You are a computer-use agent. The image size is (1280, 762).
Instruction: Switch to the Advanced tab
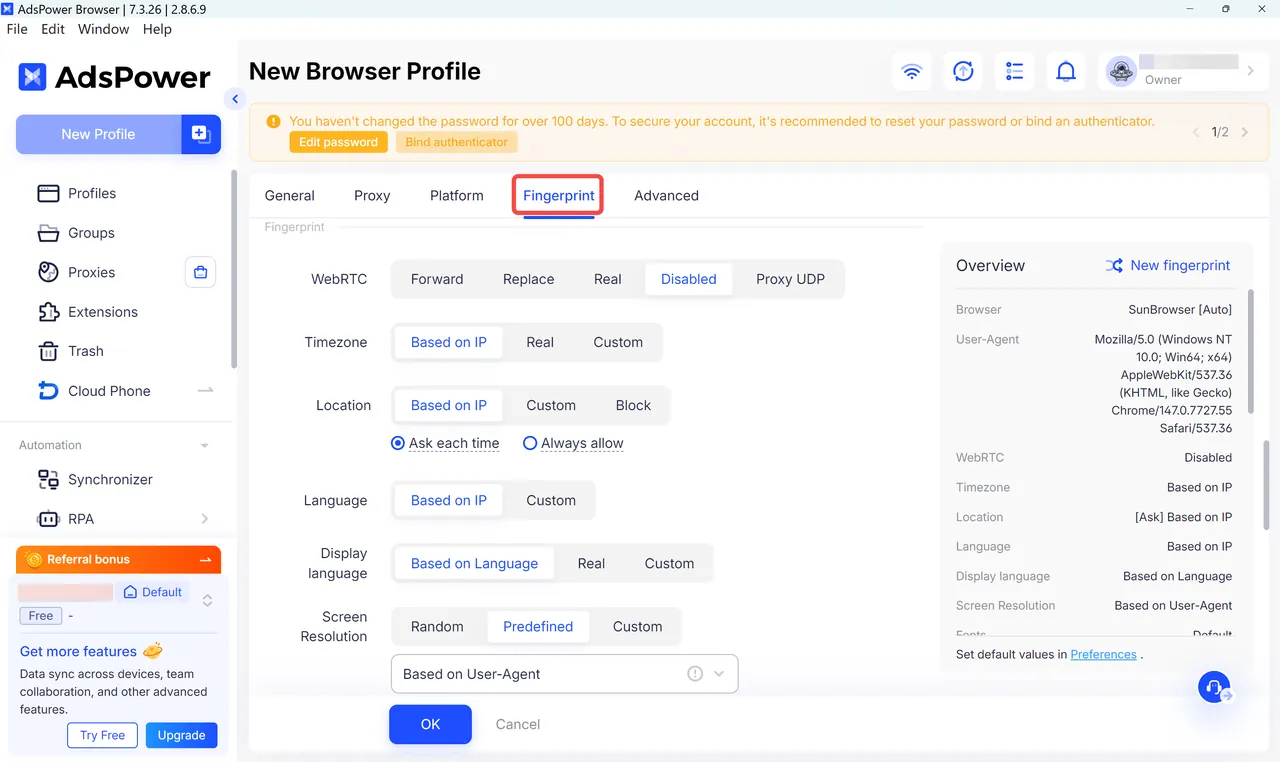666,195
